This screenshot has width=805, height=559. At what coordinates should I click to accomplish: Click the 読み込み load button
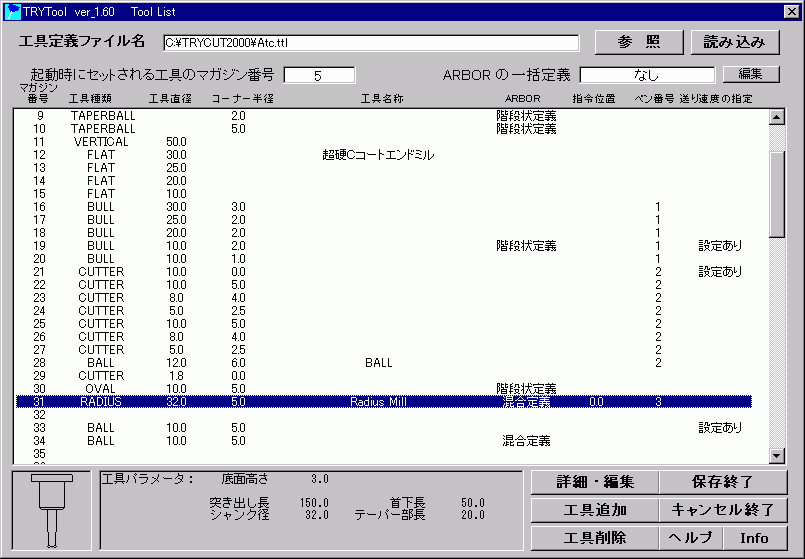[x=735, y=42]
